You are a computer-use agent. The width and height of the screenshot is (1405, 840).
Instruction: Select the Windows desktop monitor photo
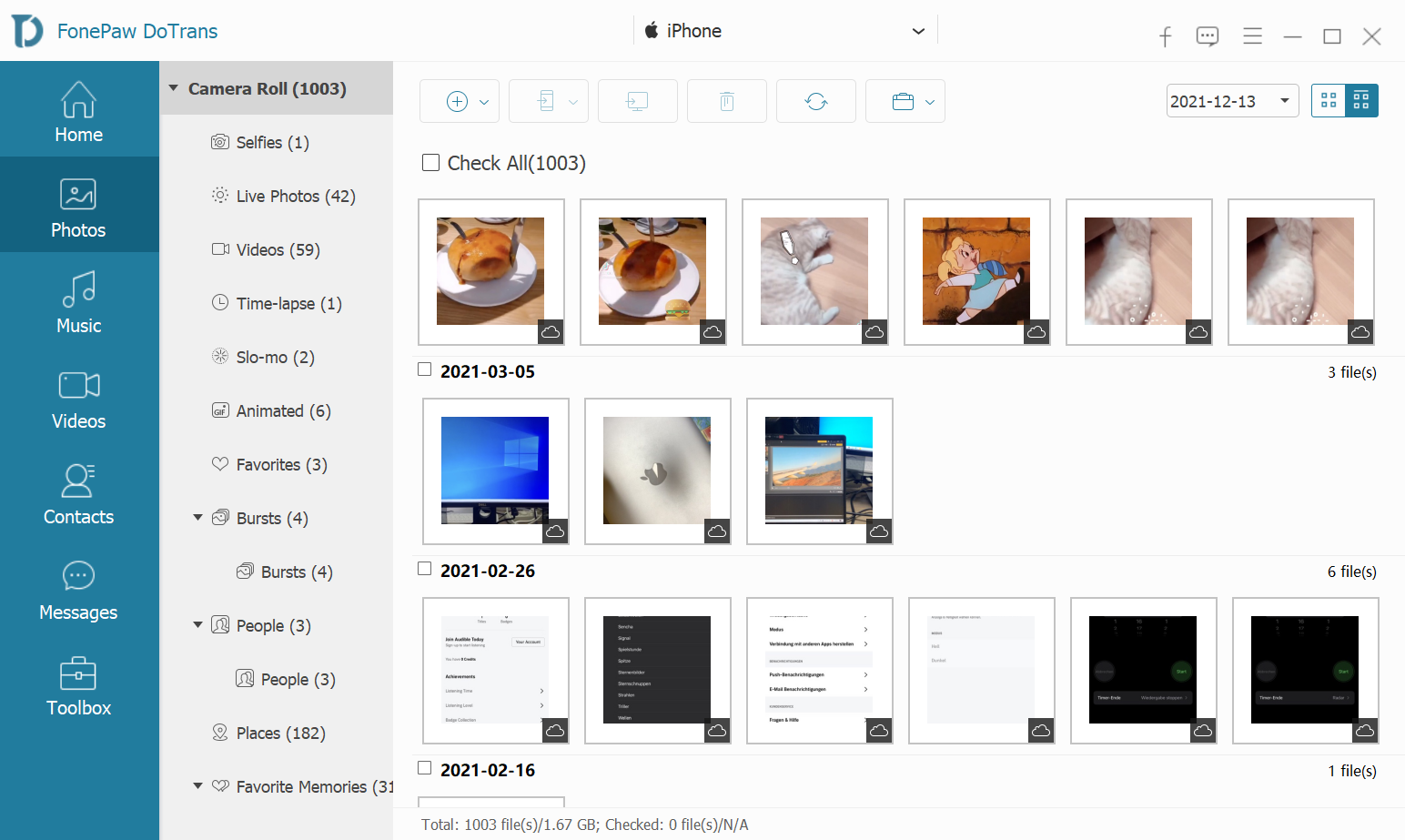tap(495, 471)
